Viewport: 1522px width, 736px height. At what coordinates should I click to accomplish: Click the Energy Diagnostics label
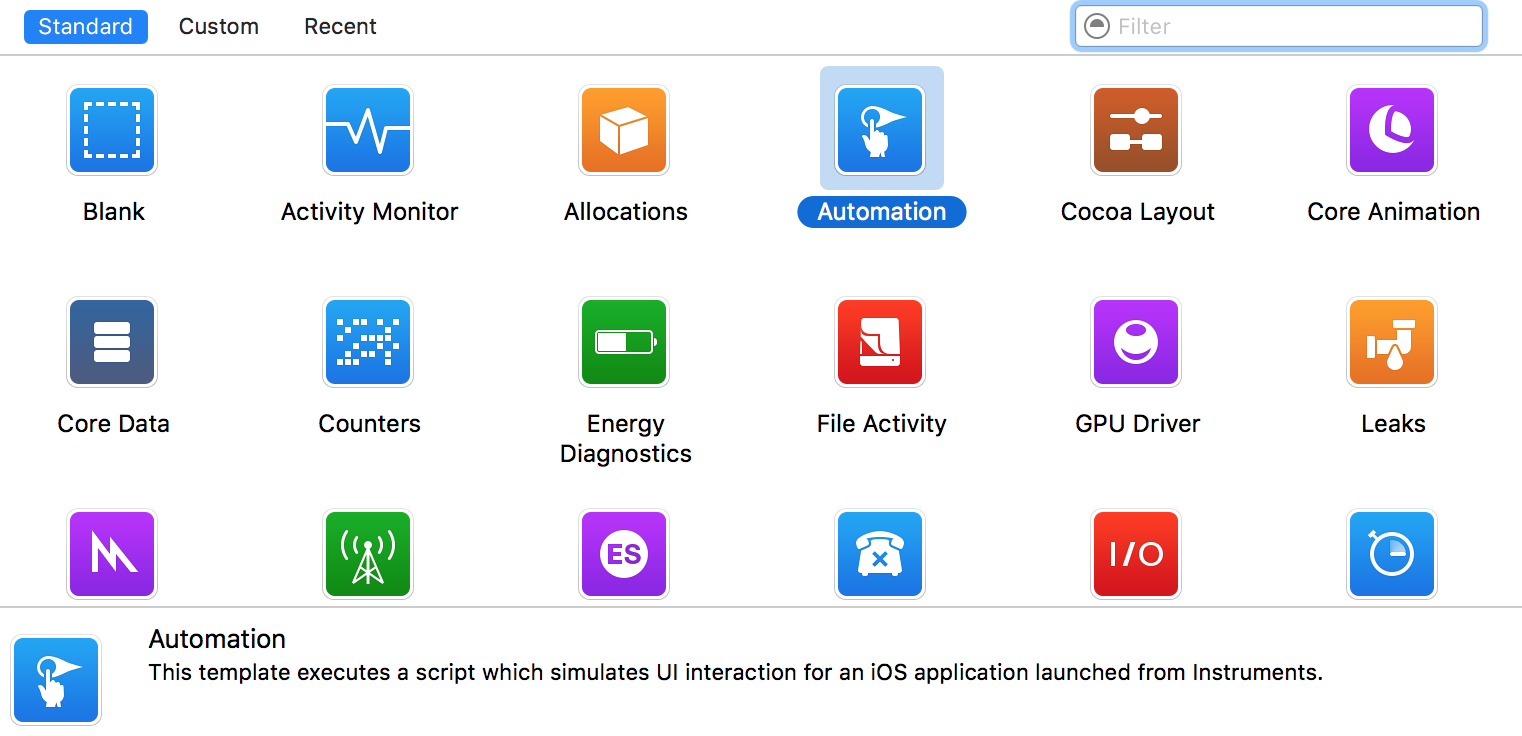pyautogui.click(x=625, y=439)
